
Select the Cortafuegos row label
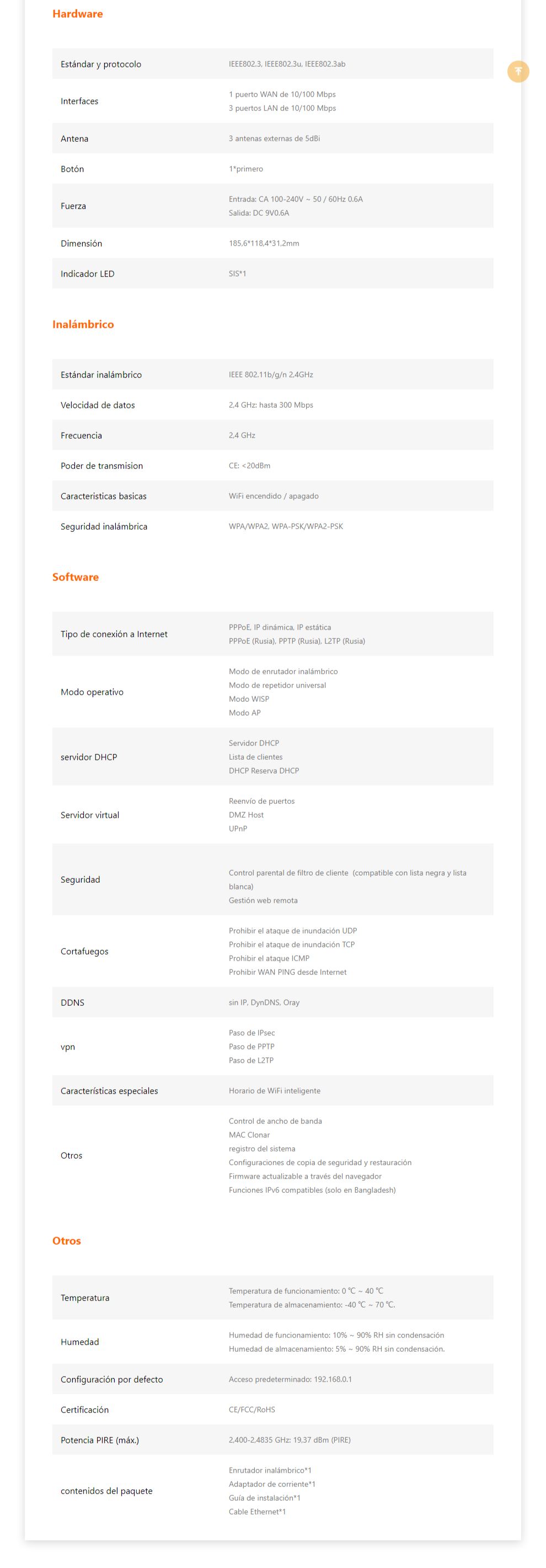click(x=84, y=951)
